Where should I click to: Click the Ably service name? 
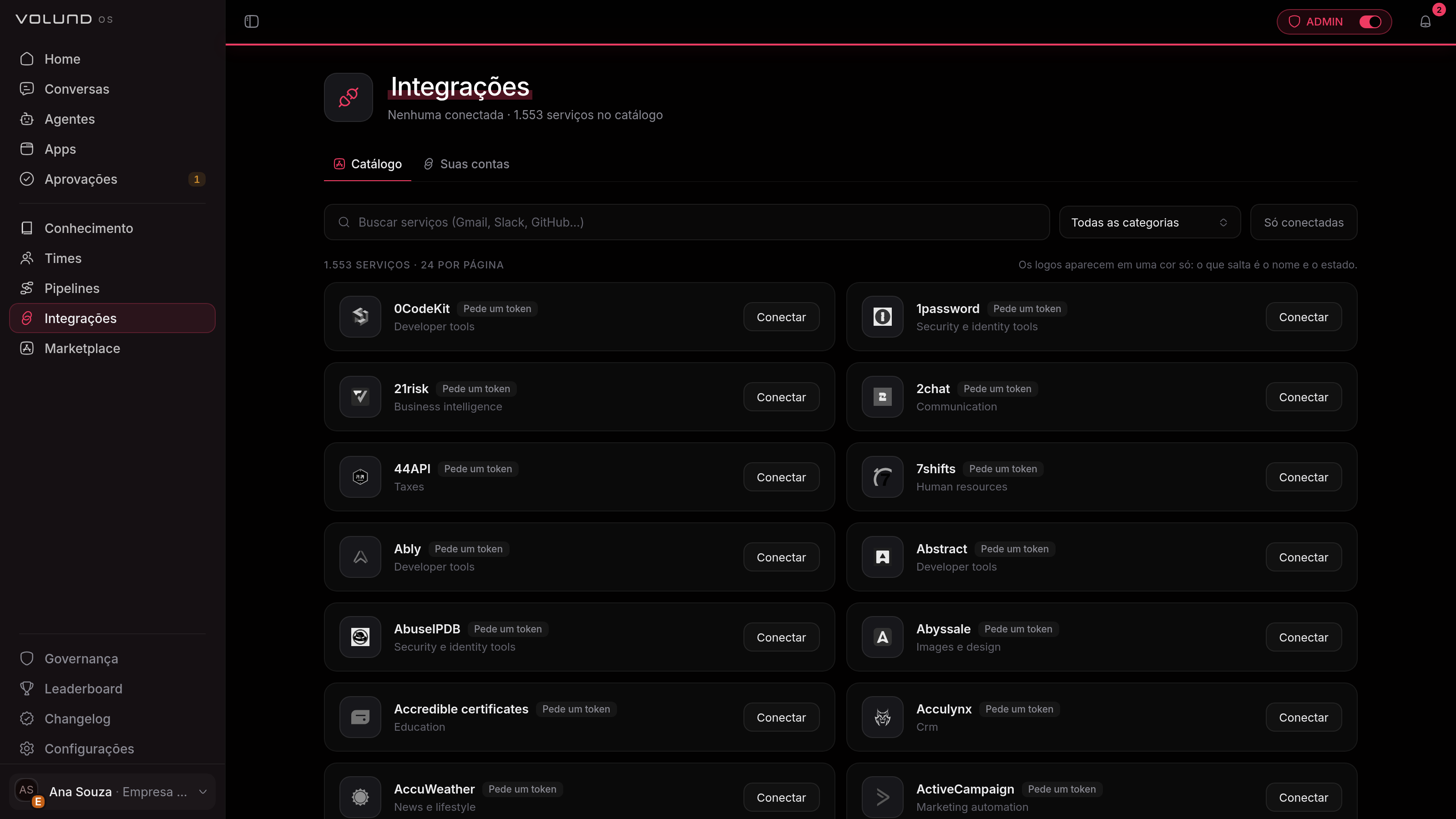[407, 549]
